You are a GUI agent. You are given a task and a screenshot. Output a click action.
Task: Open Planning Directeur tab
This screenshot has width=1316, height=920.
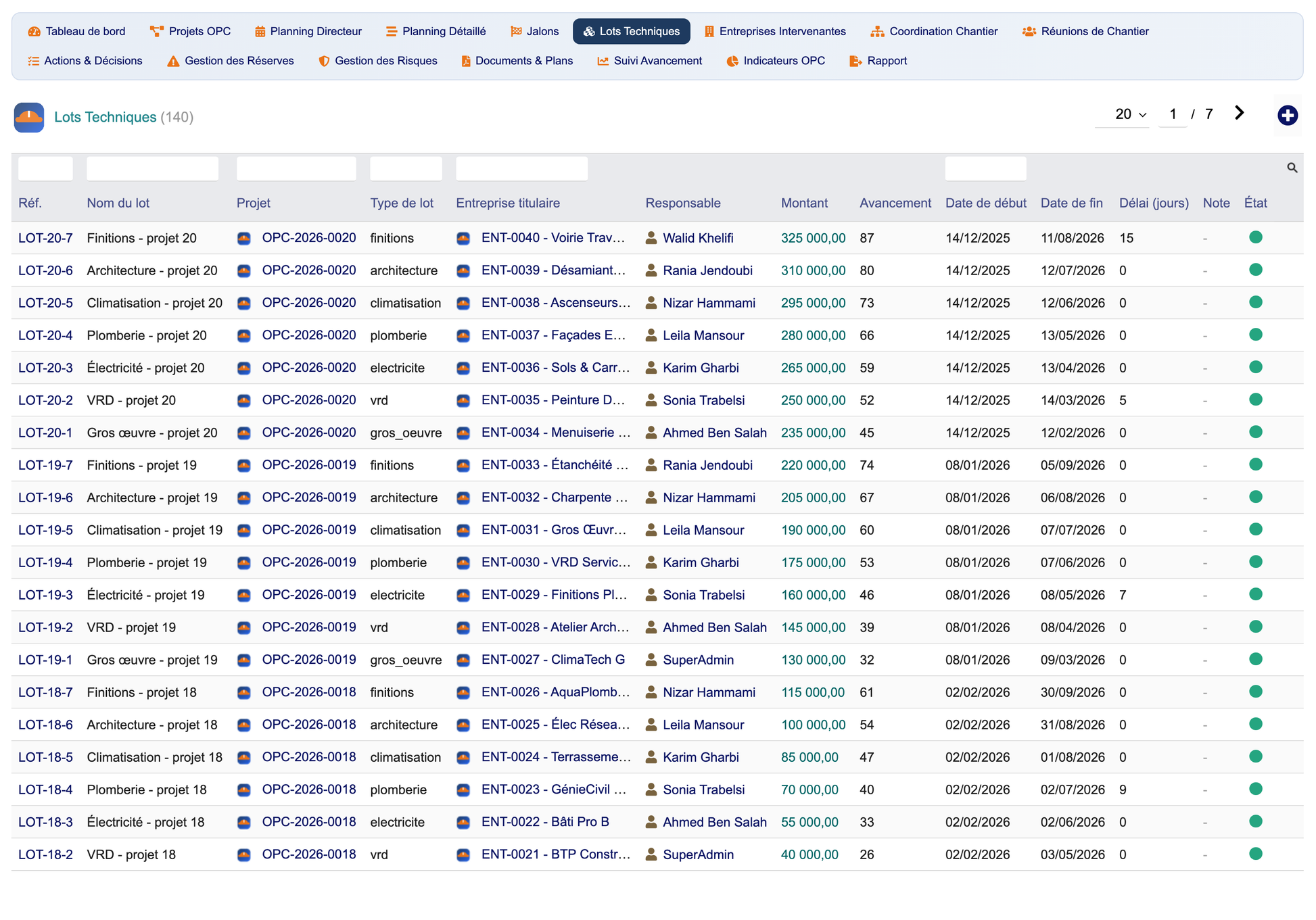tap(308, 31)
